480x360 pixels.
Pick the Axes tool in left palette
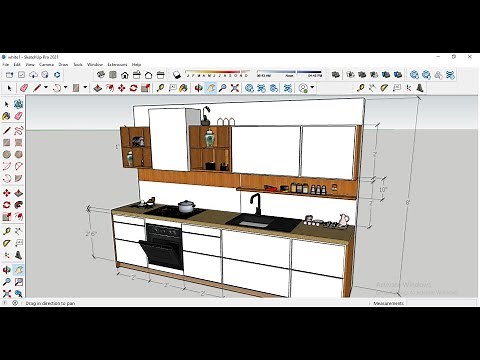pos(7,255)
